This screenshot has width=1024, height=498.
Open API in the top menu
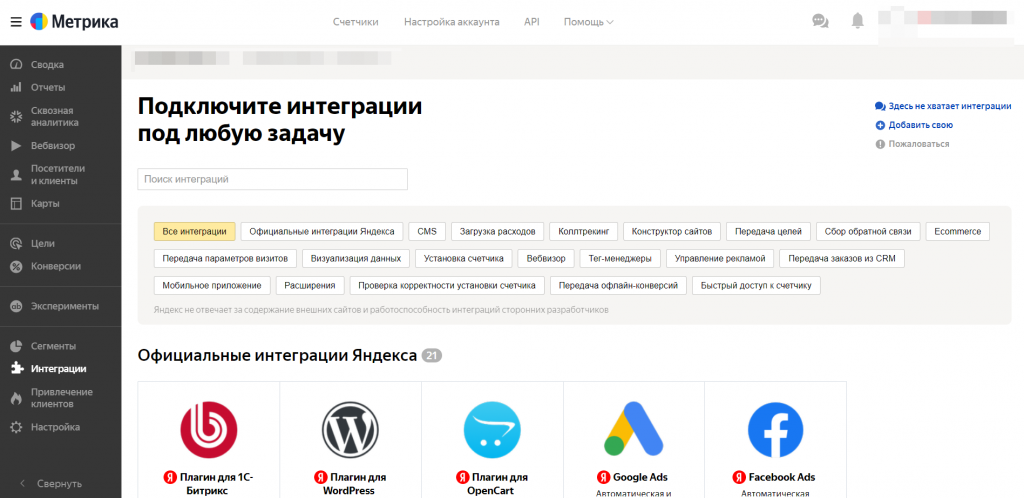[532, 22]
